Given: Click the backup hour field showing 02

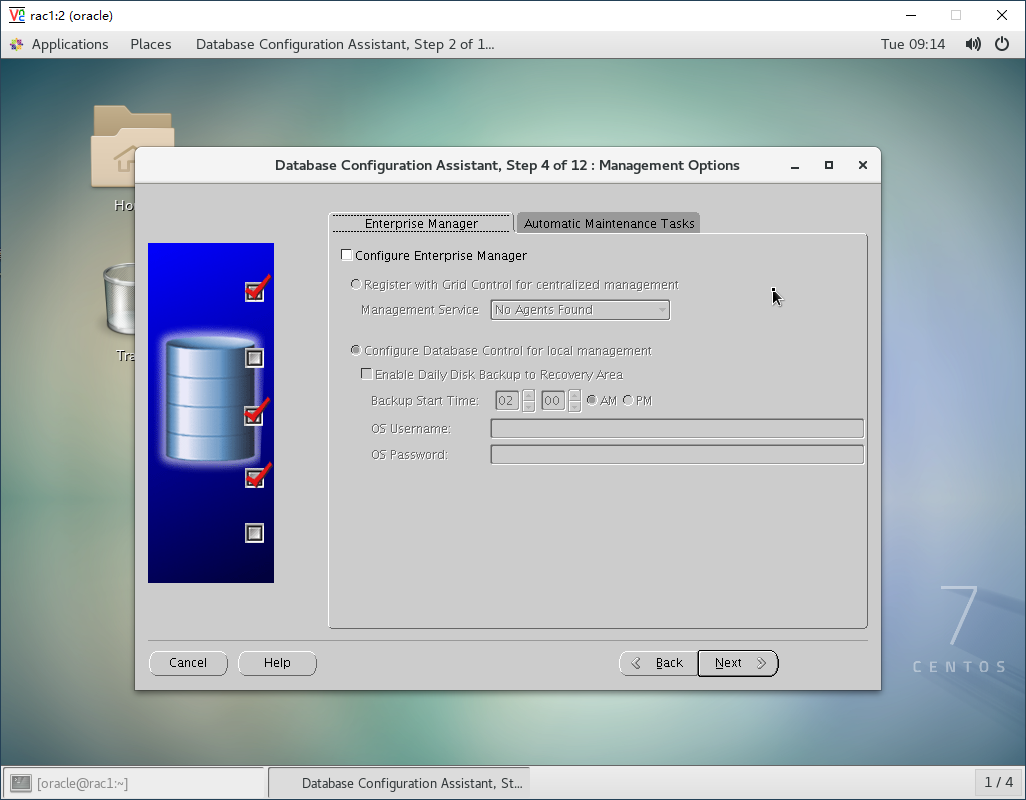Looking at the screenshot, I should pyautogui.click(x=507, y=400).
